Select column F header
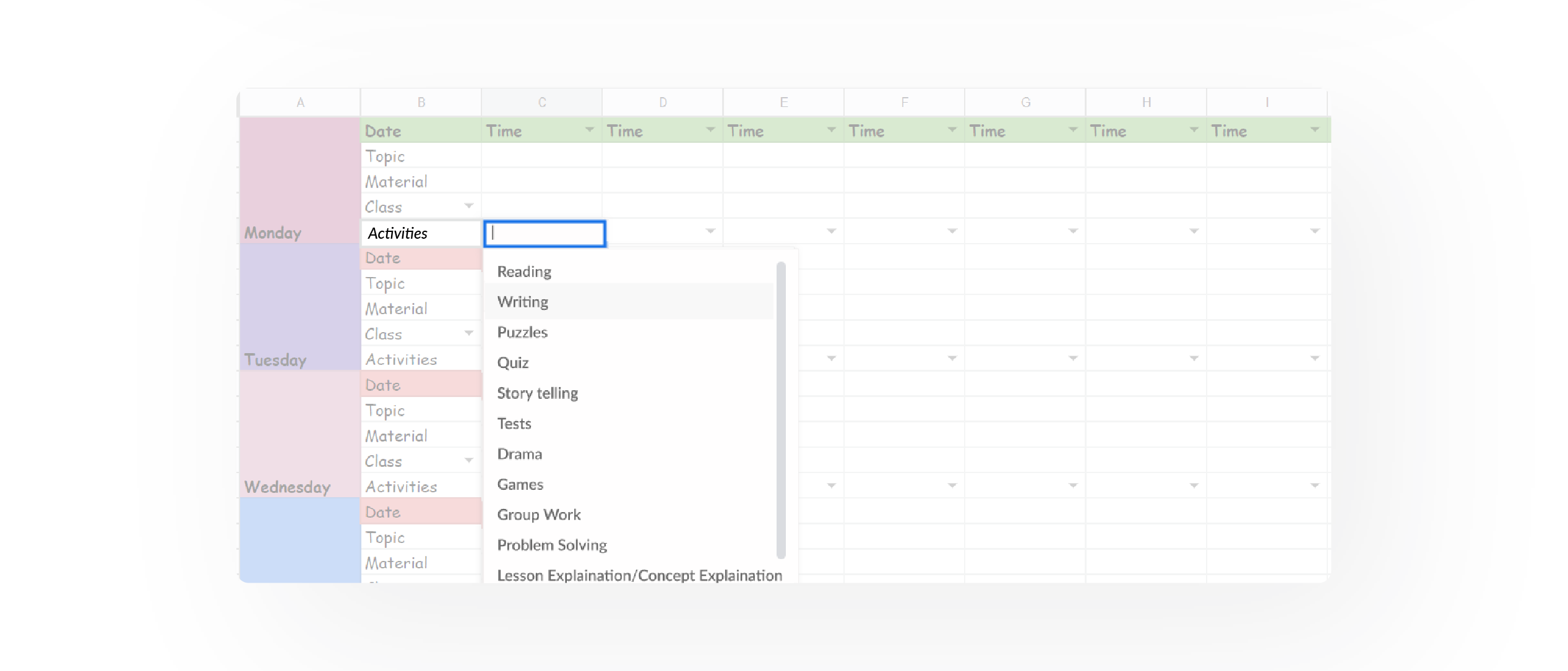This screenshot has height=671, width=1568. 905,102
